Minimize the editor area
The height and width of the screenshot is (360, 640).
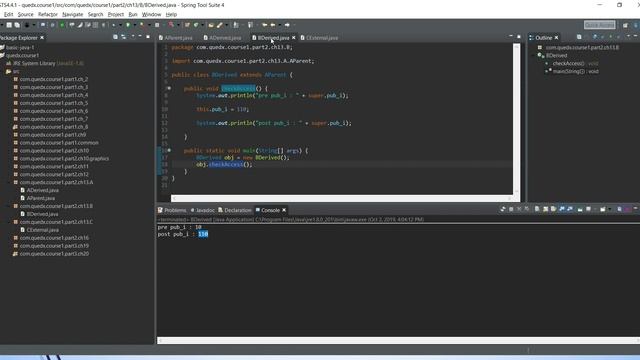pyautogui.click(x=511, y=37)
